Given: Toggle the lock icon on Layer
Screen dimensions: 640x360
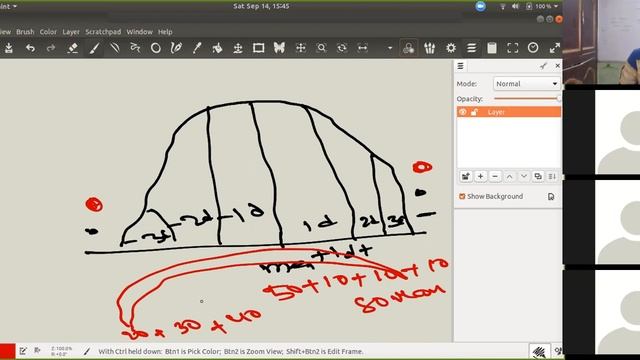Looking at the screenshot, I should (474, 112).
